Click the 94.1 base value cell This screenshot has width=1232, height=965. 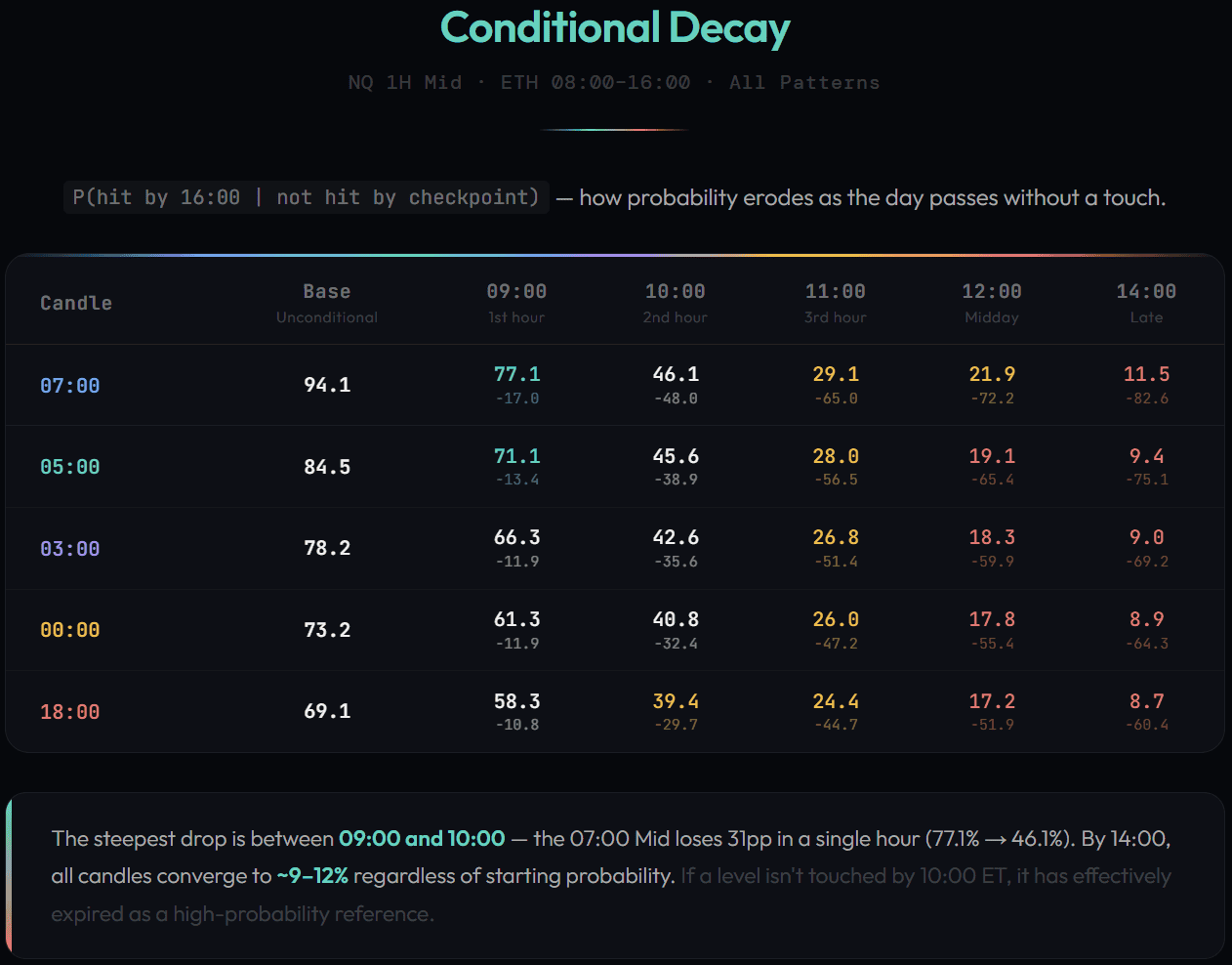tap(327, 385)
